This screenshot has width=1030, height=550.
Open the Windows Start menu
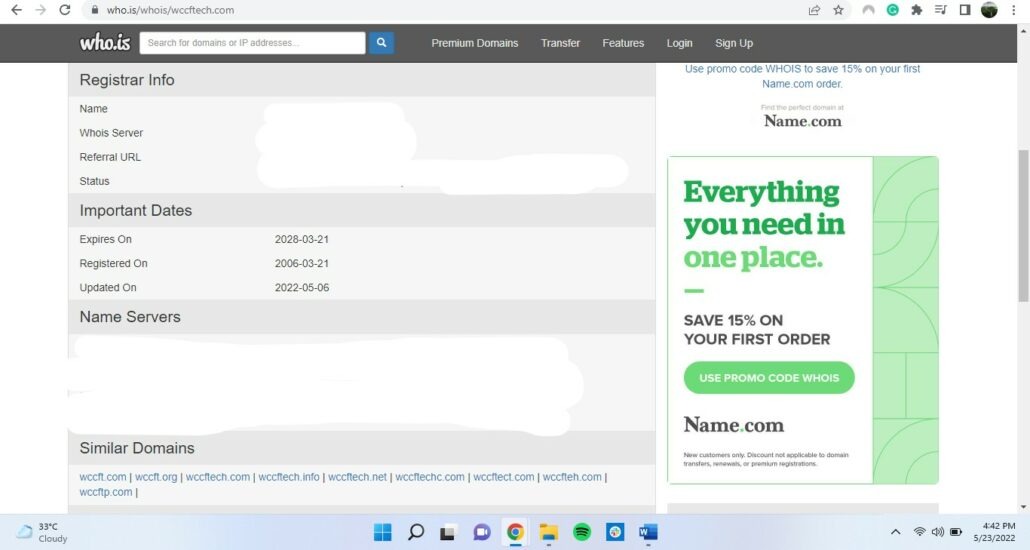382,532
